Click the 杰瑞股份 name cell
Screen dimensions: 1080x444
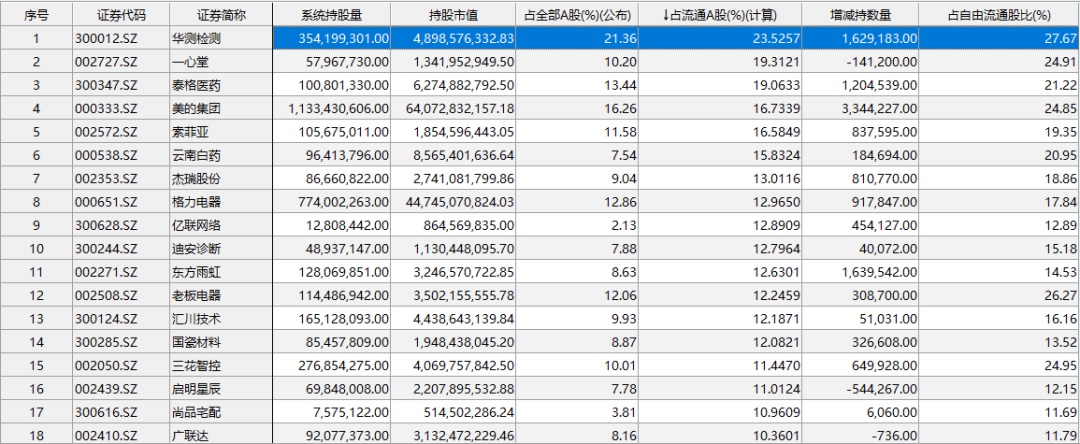221,178
